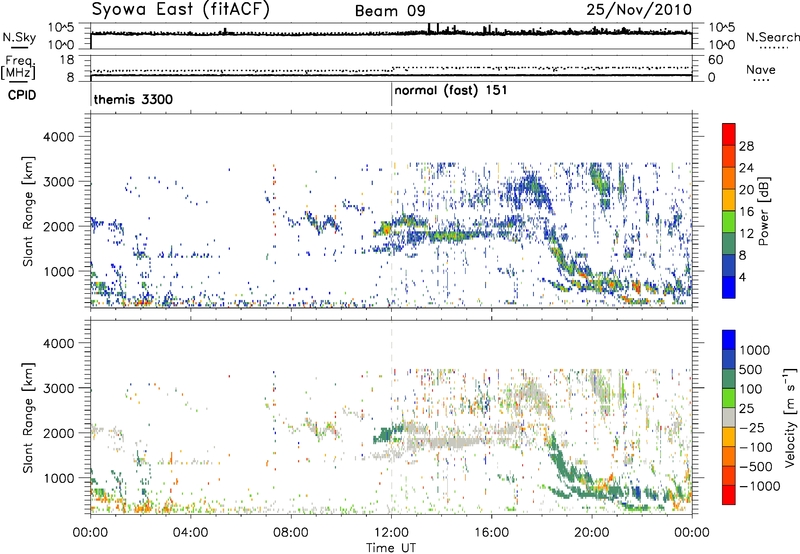The height and width of the screenshot is (554, 800).
Task: Click the '1000' Velocity colorbar tick
Action: pyautogui.click(x=755, y=350)
